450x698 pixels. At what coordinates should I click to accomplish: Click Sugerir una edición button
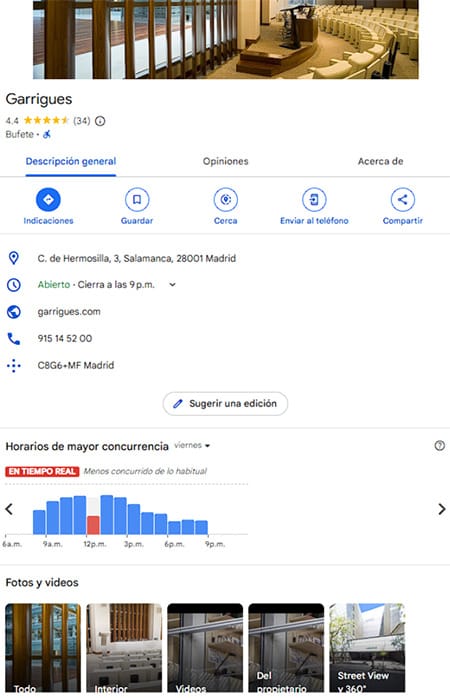point(225,404)
